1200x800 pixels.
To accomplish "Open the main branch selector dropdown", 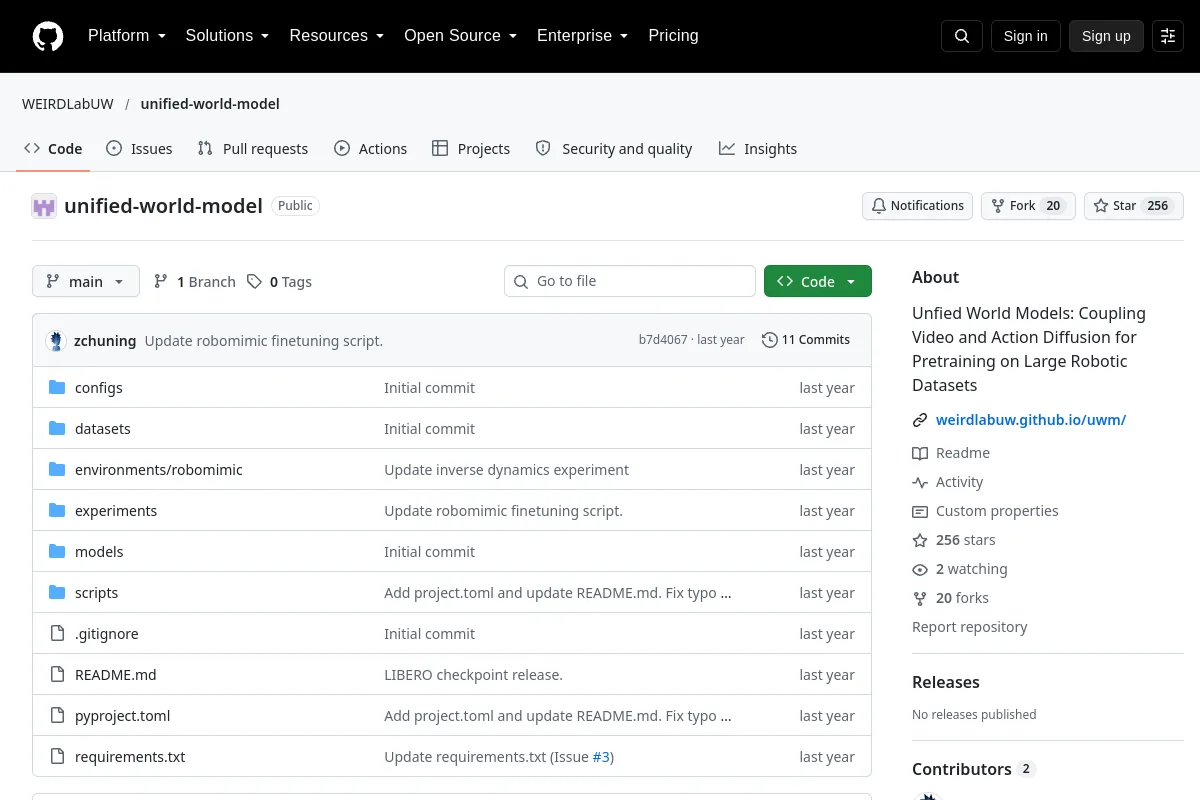I will tap(86, 282).
